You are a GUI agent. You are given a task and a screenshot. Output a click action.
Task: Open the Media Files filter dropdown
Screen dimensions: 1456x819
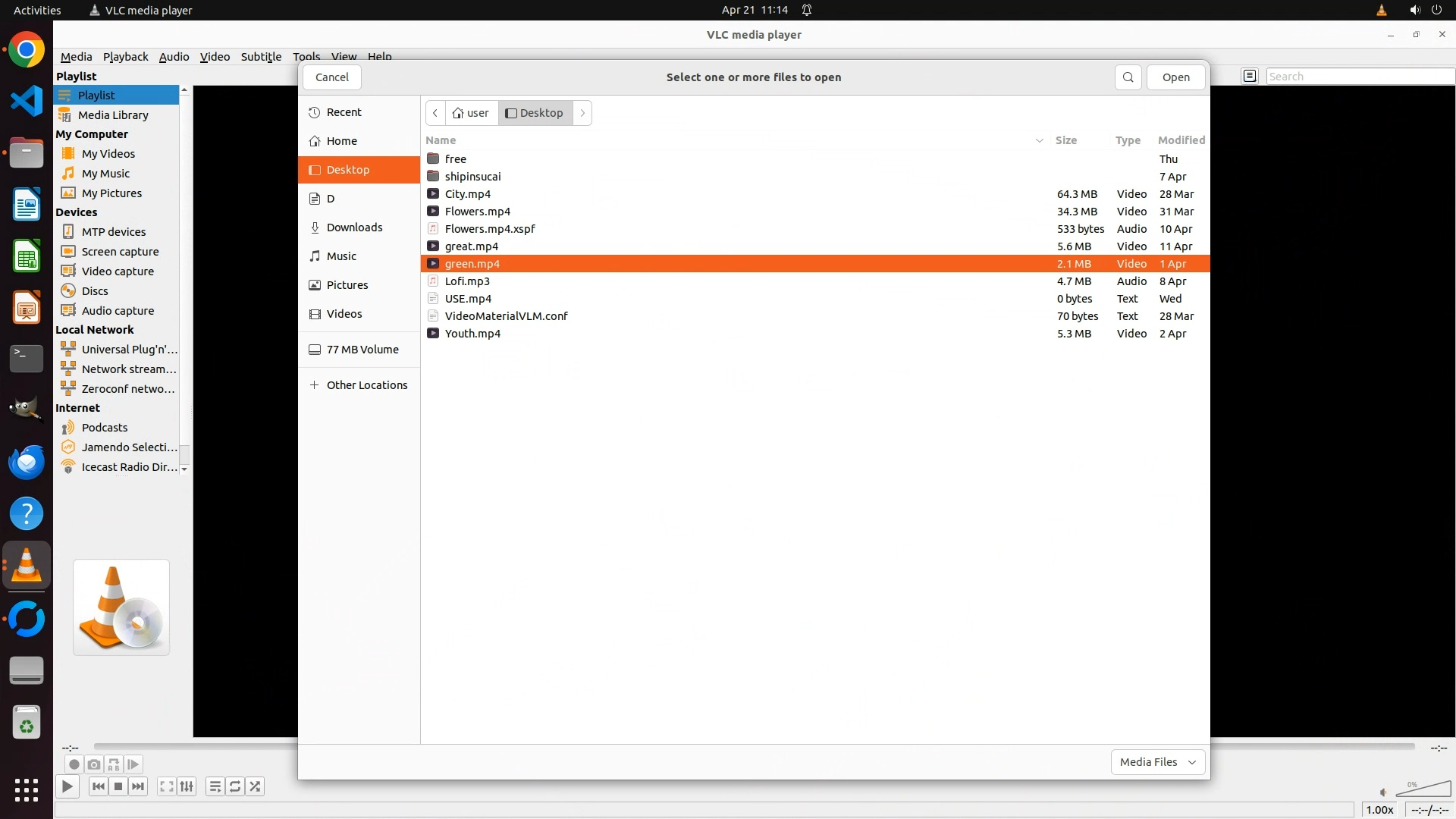click(1157, 762)
